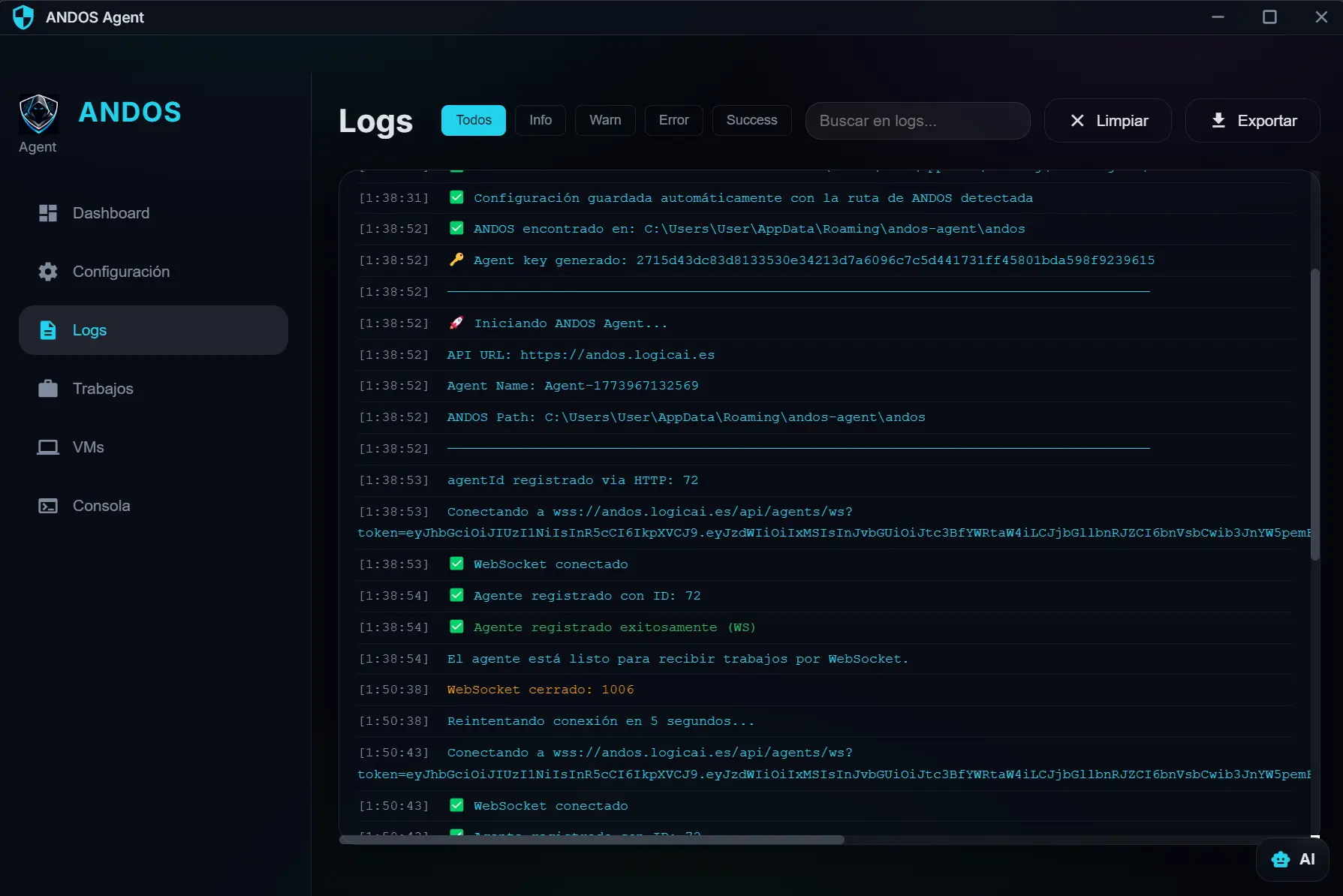Open the VMs monitor icon
The height and width of the screenshot is (896, 1343).
47,446
